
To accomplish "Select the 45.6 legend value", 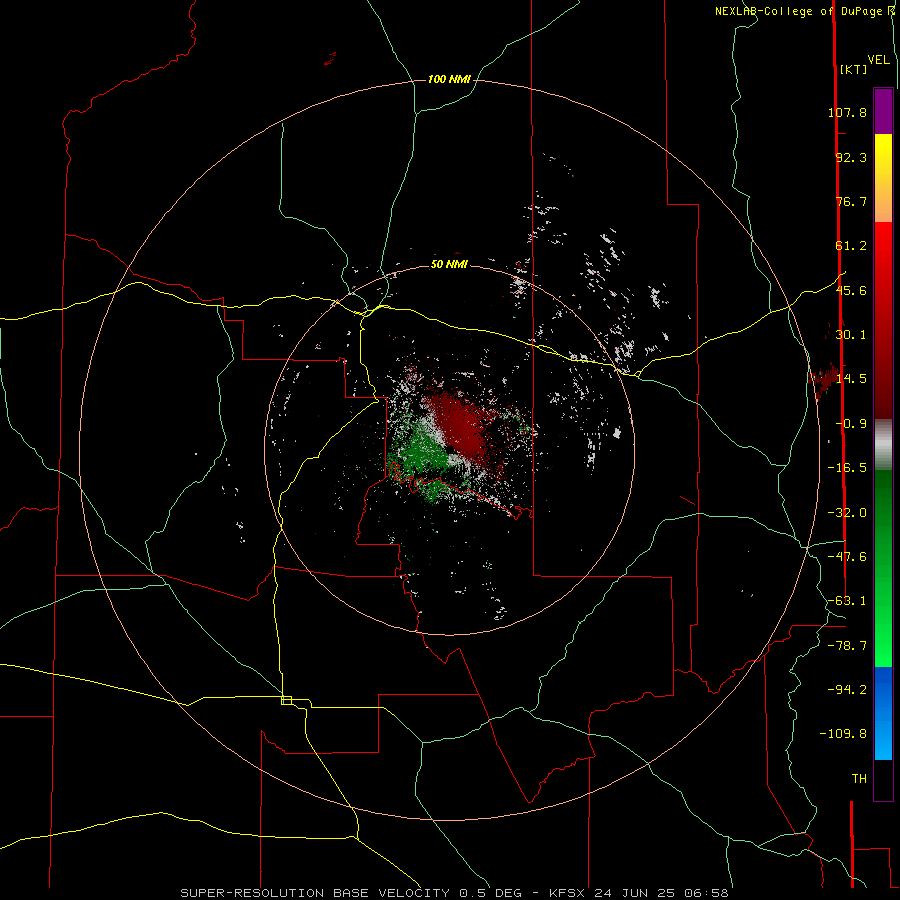I will coord(851,290).
